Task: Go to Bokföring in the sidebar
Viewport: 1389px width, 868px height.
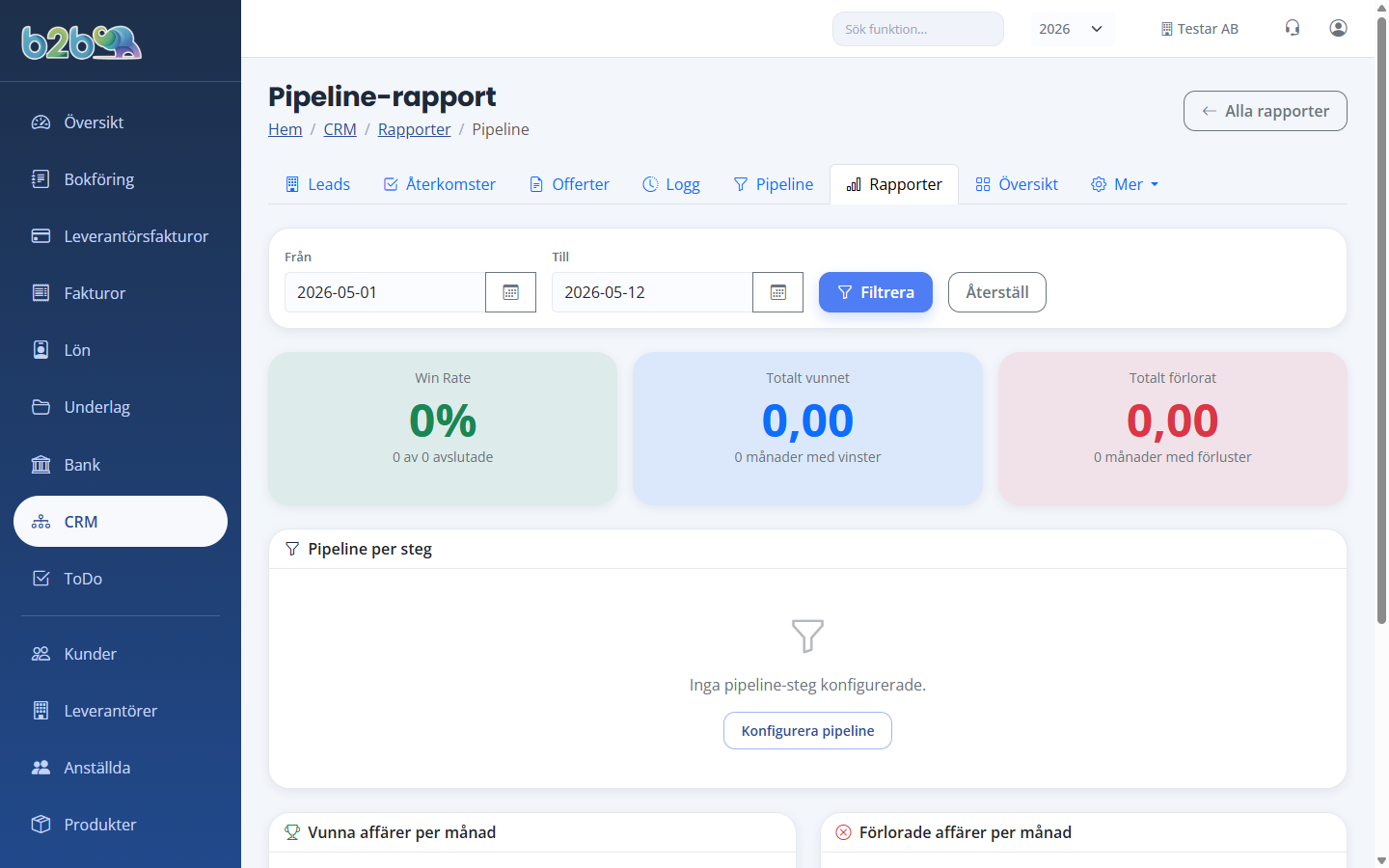Action: tap(121, 179)
